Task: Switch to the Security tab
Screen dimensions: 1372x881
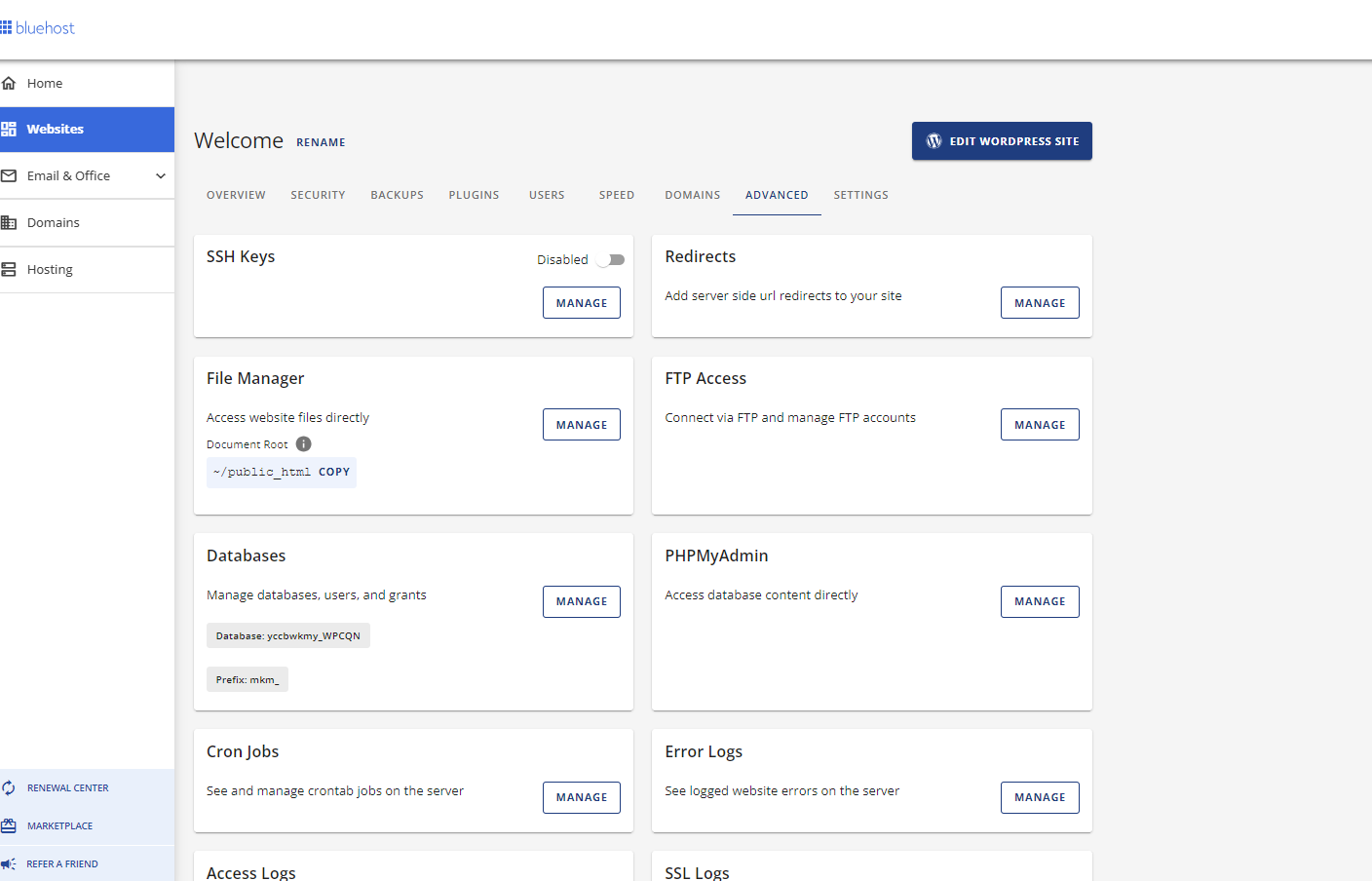Action: (x=318, y=195)
